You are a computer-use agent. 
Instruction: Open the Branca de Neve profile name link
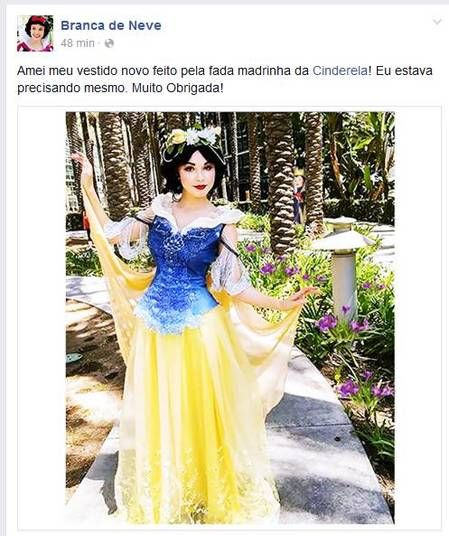pos(111,26)
